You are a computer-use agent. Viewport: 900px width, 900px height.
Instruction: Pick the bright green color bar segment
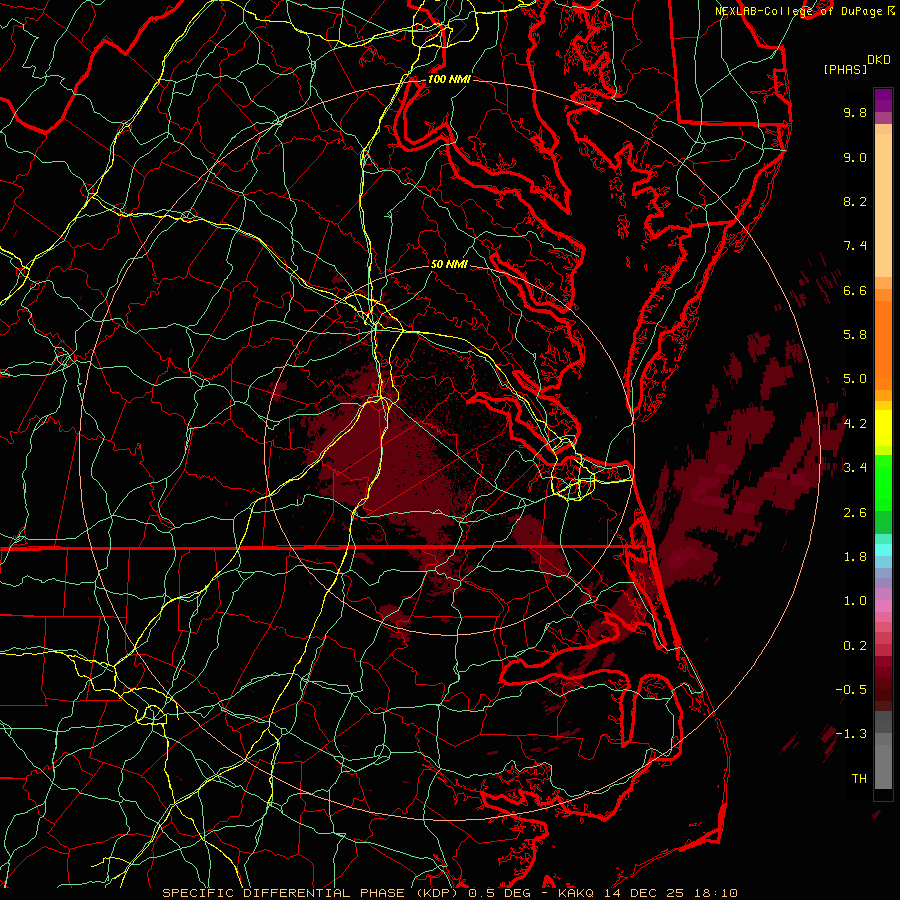[x=883, y=482]
